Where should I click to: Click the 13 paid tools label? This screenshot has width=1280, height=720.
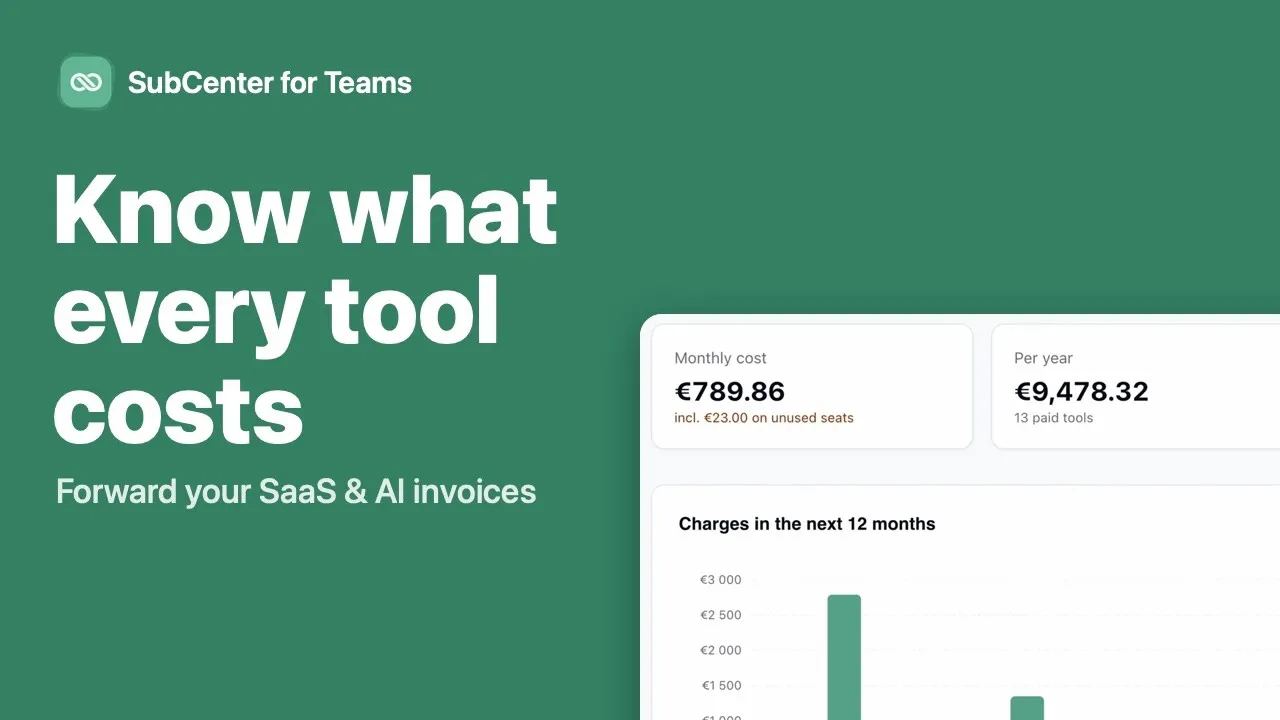click(x=1053, y=418)
